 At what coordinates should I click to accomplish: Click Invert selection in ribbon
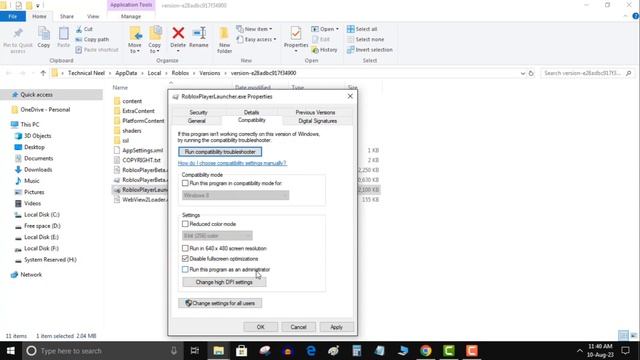click(x=369, y=50)
